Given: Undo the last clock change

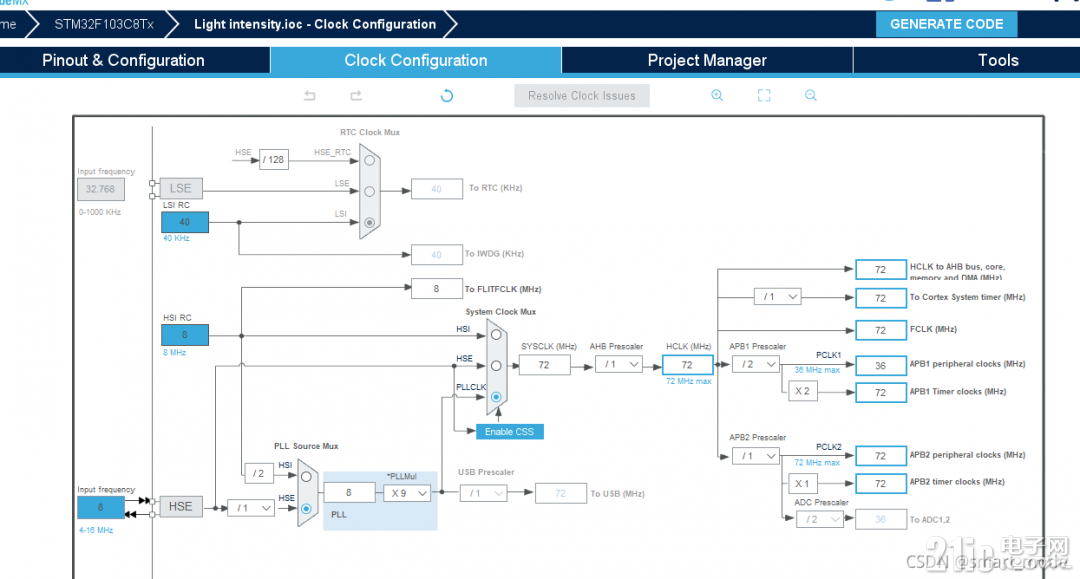Looking at the screenshot, I should click(x=310, y=96).
